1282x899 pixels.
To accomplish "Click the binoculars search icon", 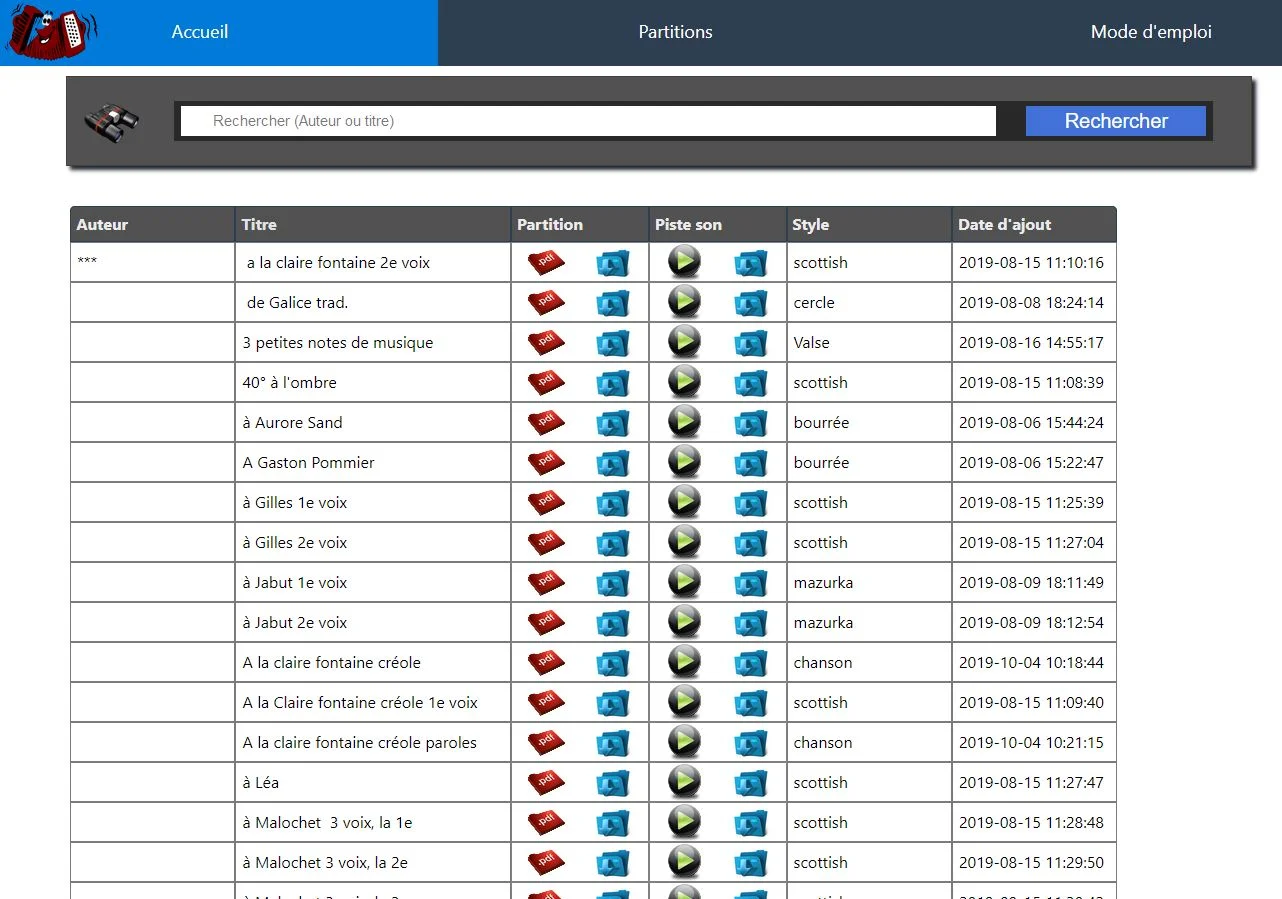I will tap(111, 123).
